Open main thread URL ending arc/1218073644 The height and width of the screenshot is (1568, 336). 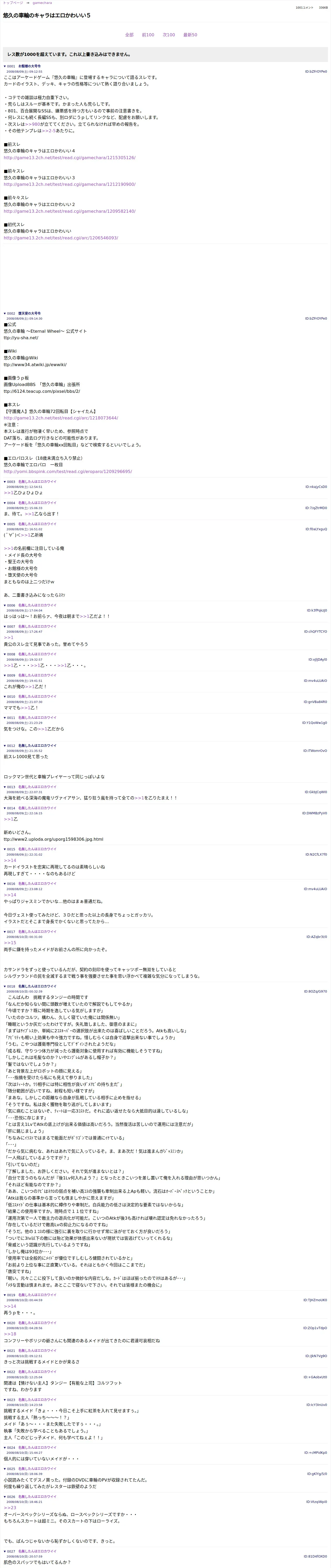pyautogui.click(x=61, y=418)
